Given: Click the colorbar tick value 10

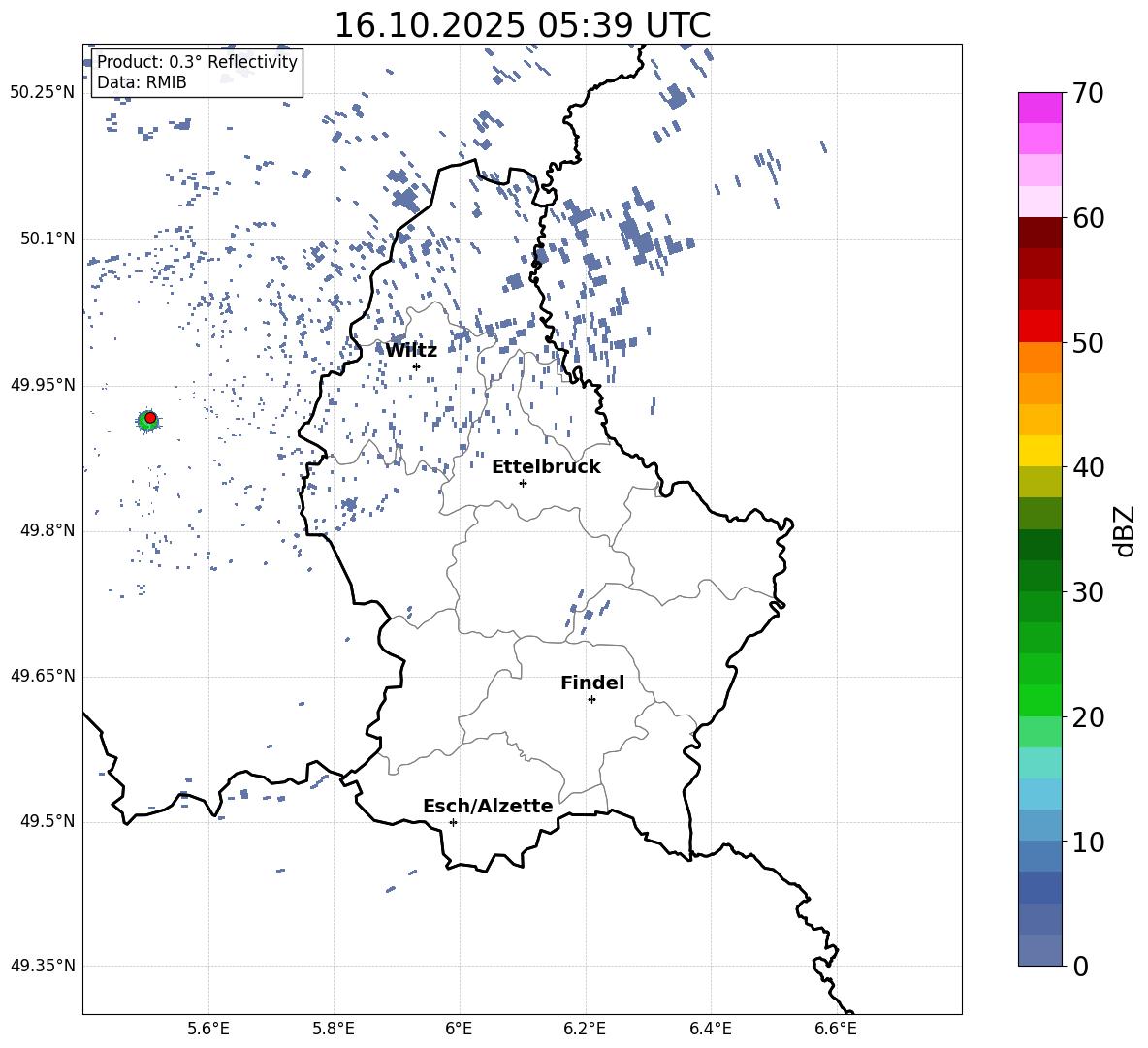Looking at the screenshot, I should (x=1088, y=842).
